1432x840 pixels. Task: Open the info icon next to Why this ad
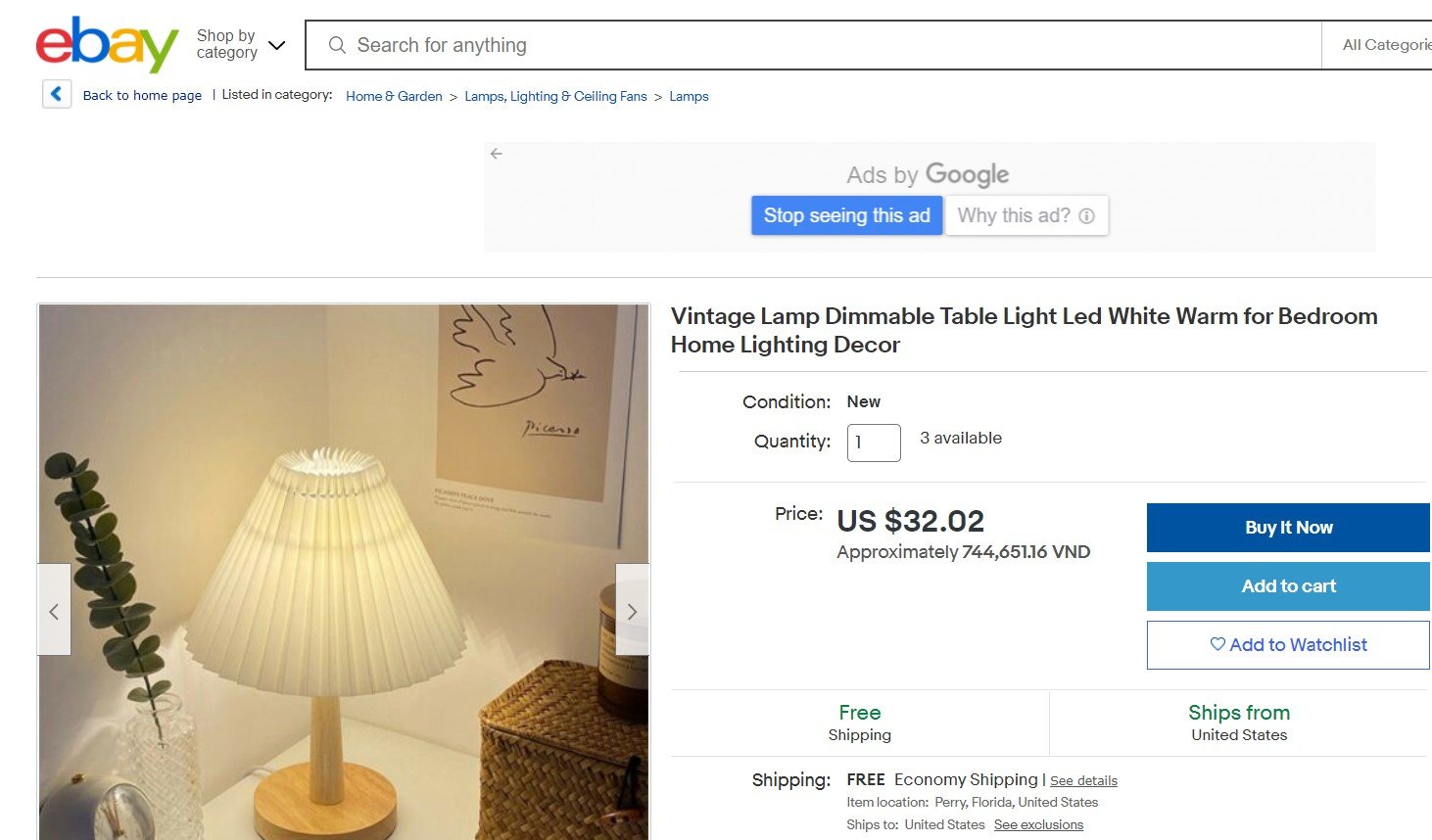(x=1086, y=215)
